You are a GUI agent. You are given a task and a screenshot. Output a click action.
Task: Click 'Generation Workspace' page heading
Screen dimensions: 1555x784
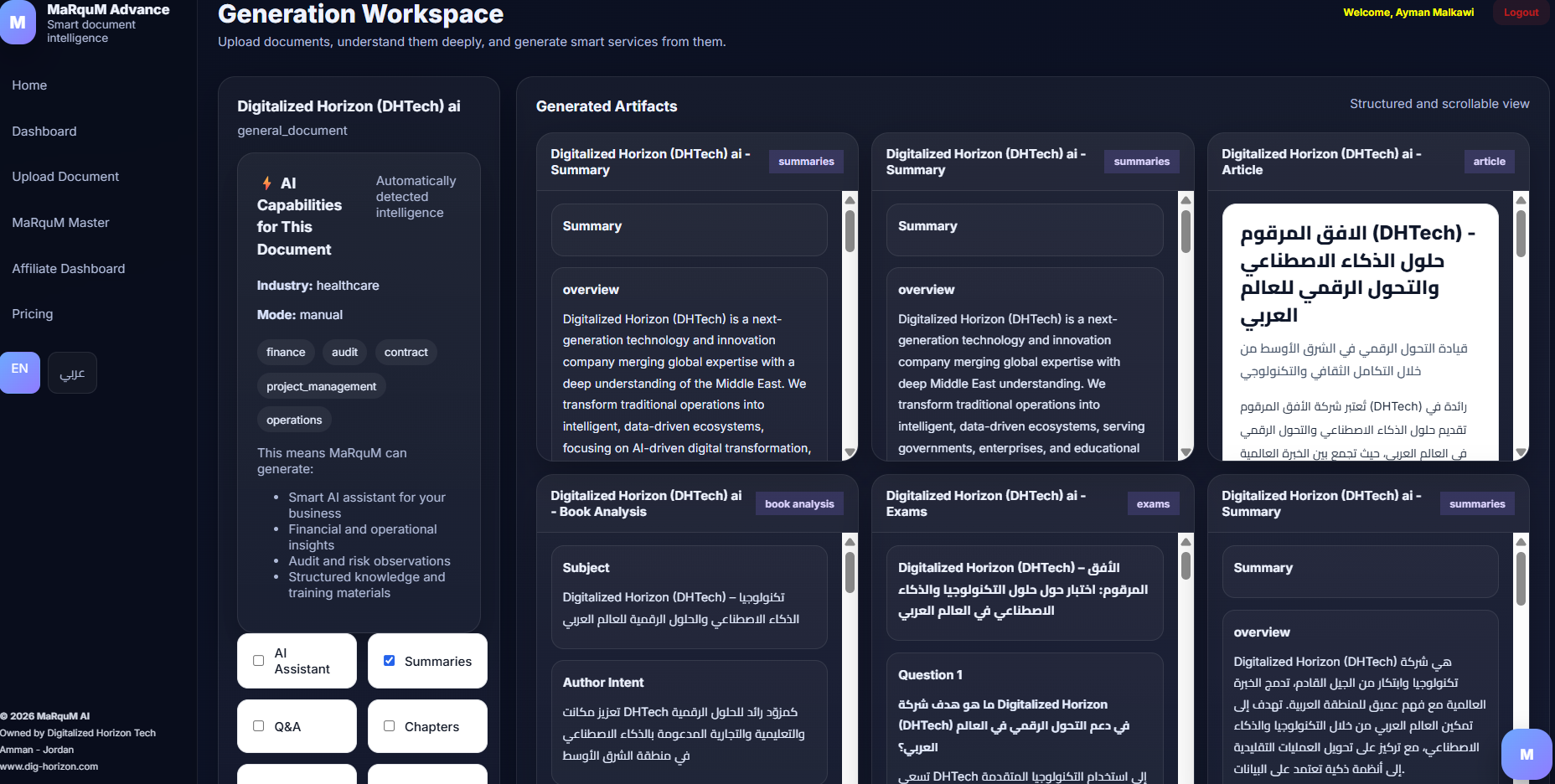tap(360, 14)
